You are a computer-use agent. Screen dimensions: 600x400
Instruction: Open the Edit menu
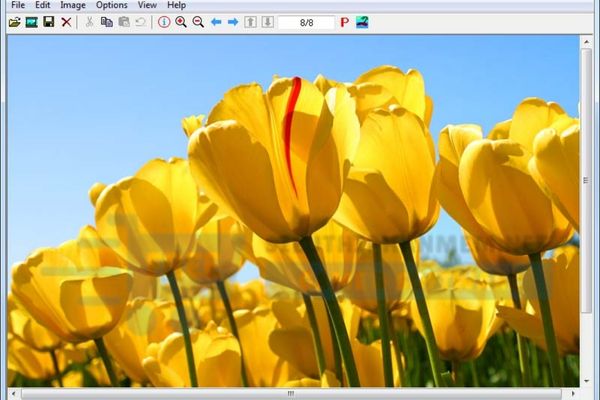point(42,5)
